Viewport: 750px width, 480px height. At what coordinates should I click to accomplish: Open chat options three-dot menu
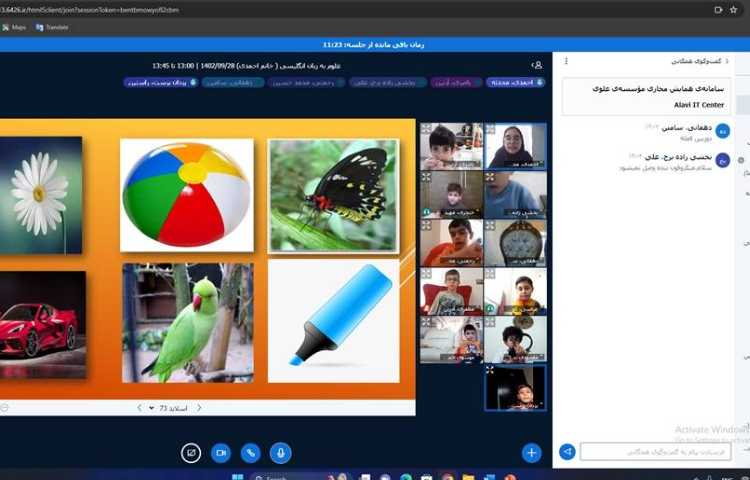[x=566, y=61]
